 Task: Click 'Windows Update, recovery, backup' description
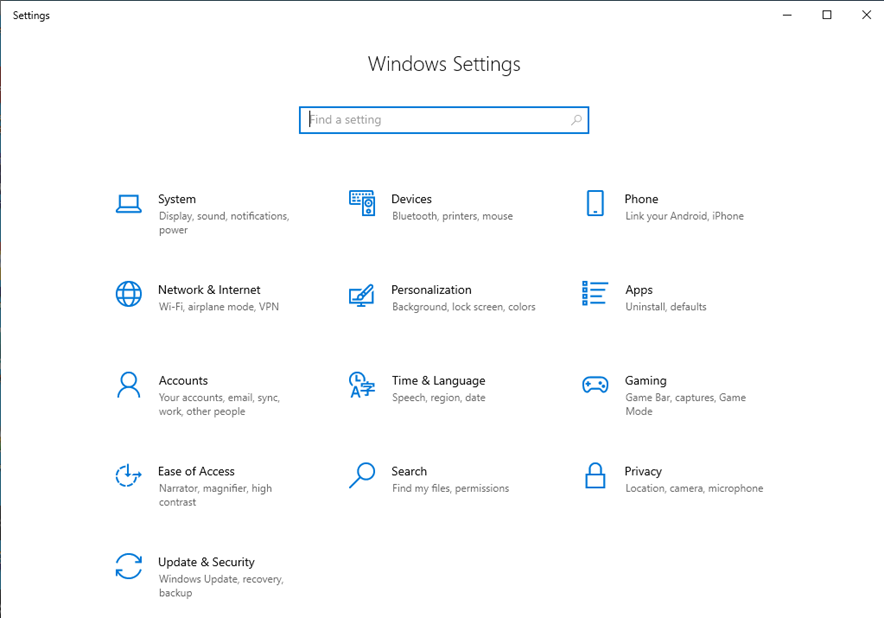[221, 586]
